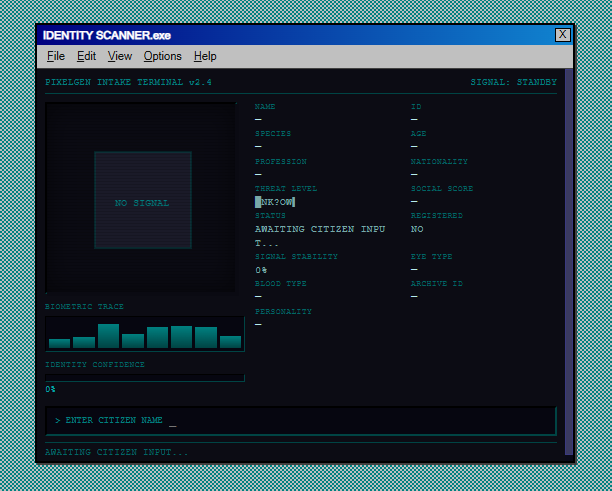Click the SPECIES field label
This screenshot has height=491, width=612.
(x=273, y=133)
